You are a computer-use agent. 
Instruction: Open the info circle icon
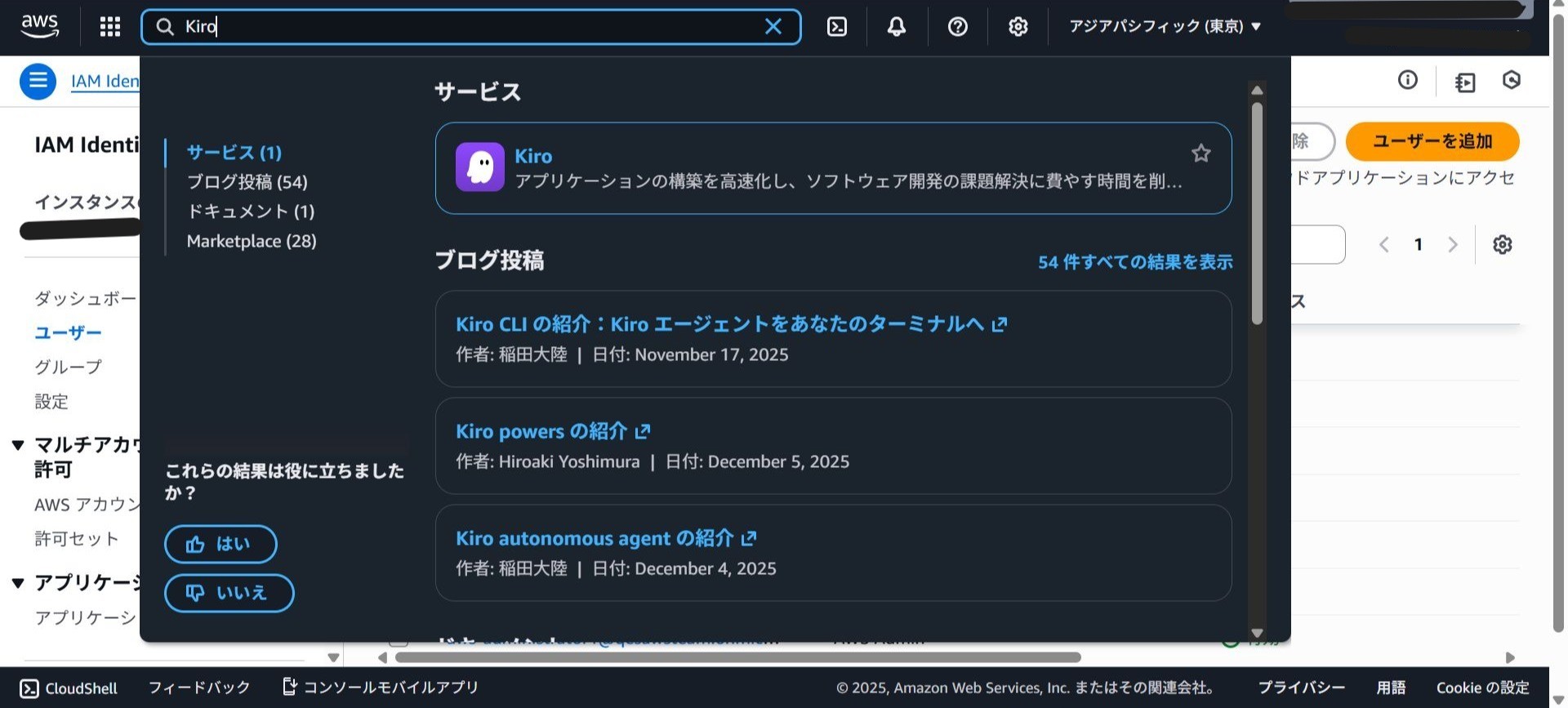pyautogui.click(x=1407, y=79)
